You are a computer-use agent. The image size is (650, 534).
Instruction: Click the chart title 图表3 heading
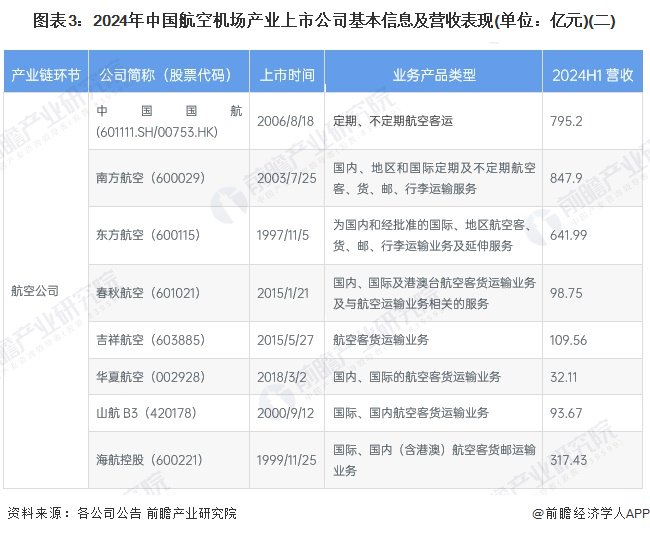pos(324,20)
